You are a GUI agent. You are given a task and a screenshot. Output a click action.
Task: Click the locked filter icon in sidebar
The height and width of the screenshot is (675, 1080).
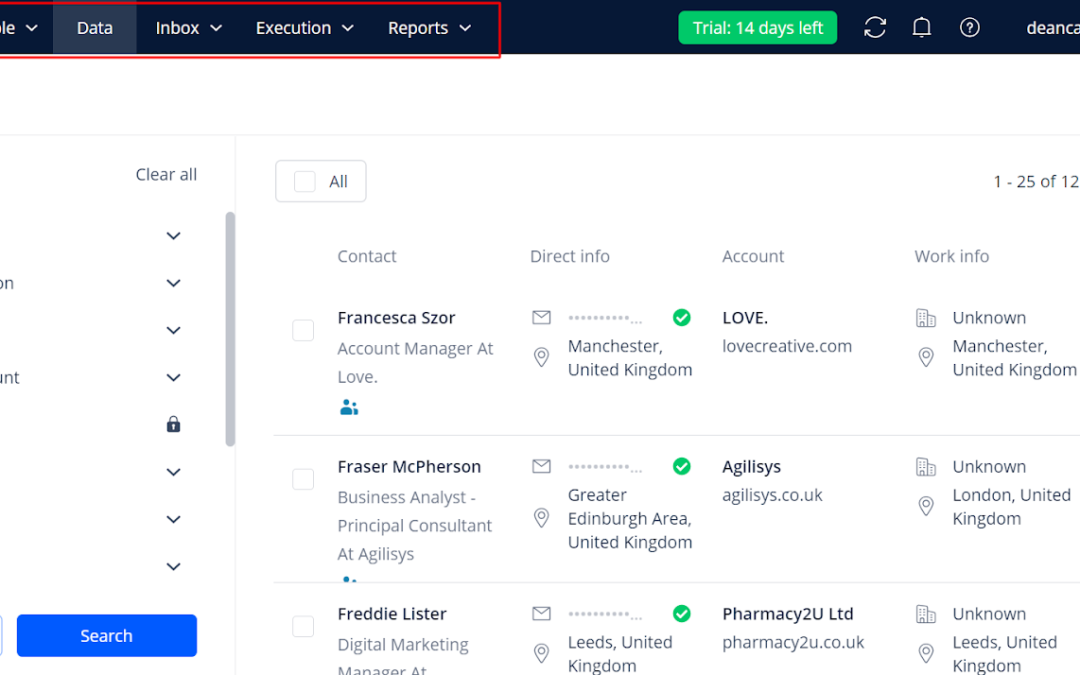[x=172, y=424]
